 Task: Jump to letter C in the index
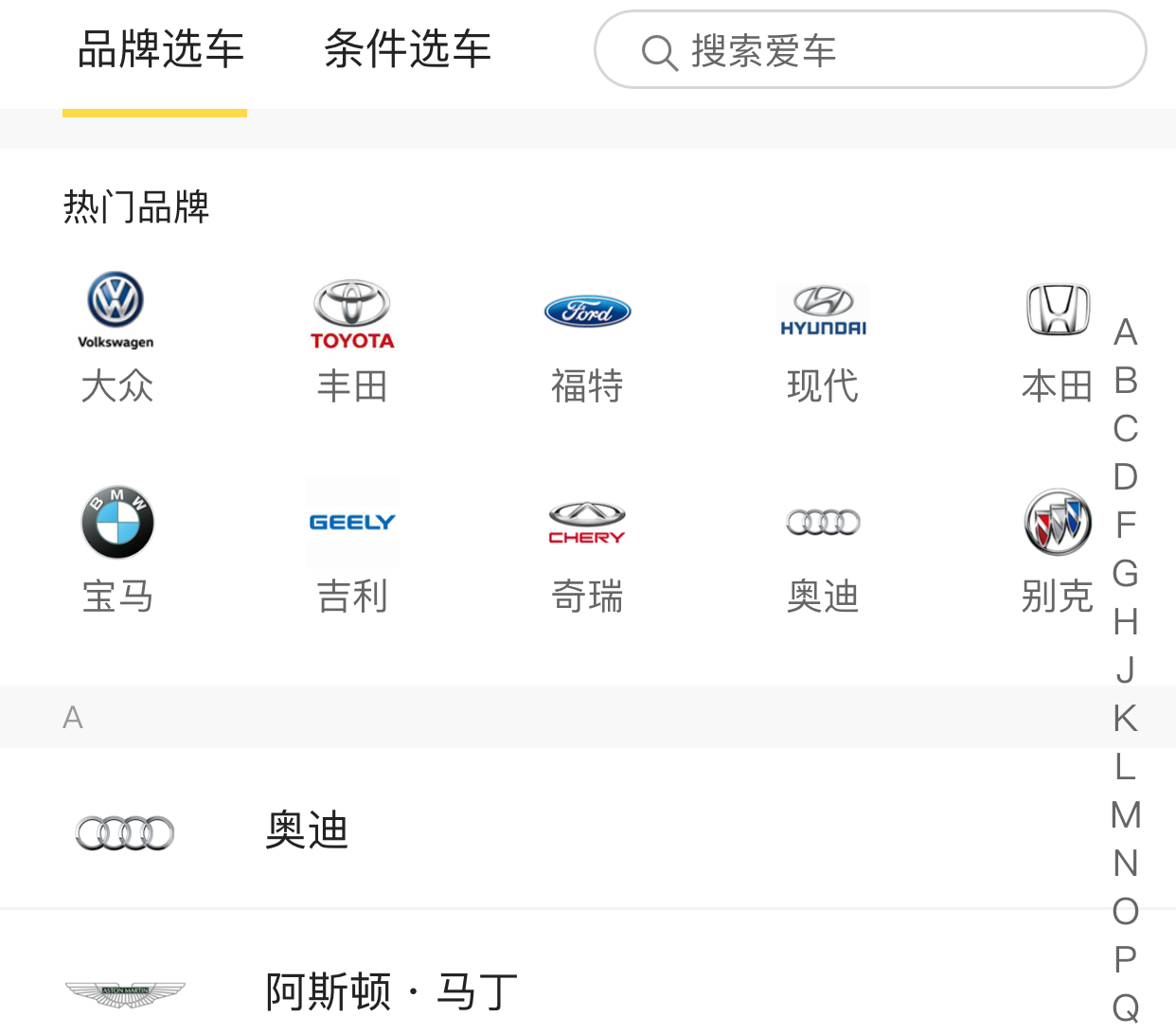click(1125, 429)
